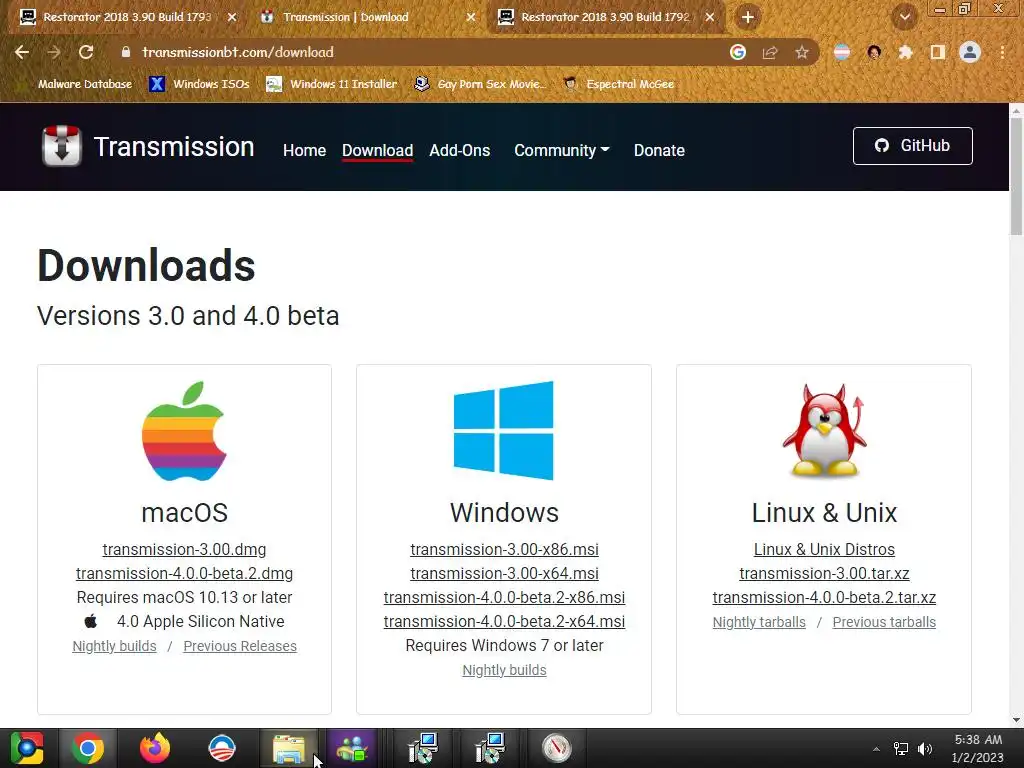Open the compass app in taskbar
The image size is (1024, 768).
point(556,748)
